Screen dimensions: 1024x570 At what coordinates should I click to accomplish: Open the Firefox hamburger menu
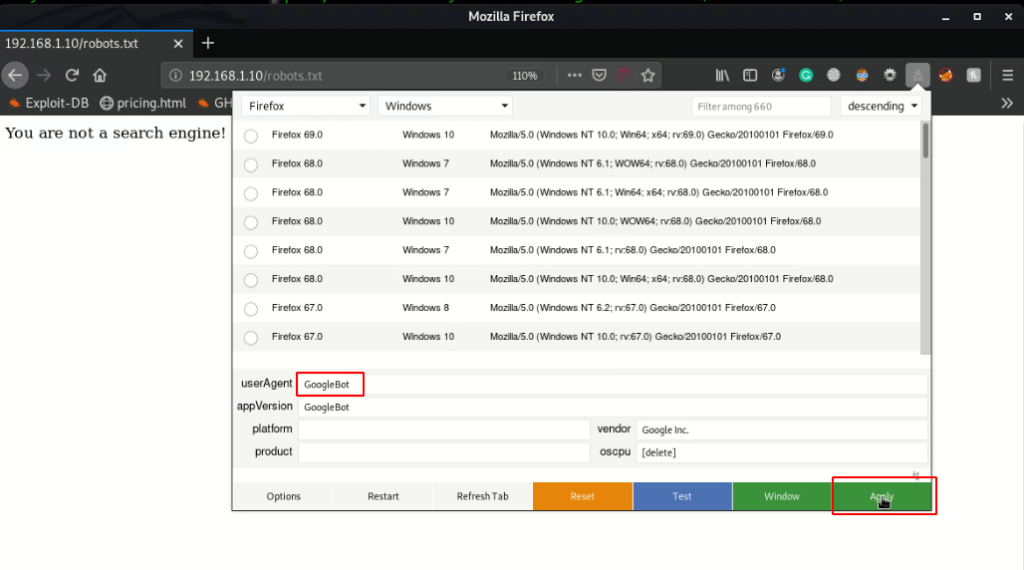click(1008, 76)
